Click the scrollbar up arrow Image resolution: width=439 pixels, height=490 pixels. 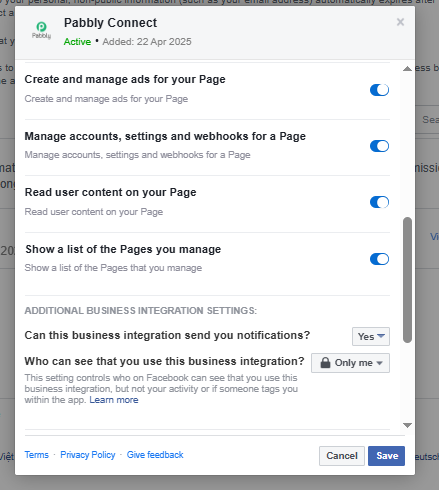tap(407, 69)
